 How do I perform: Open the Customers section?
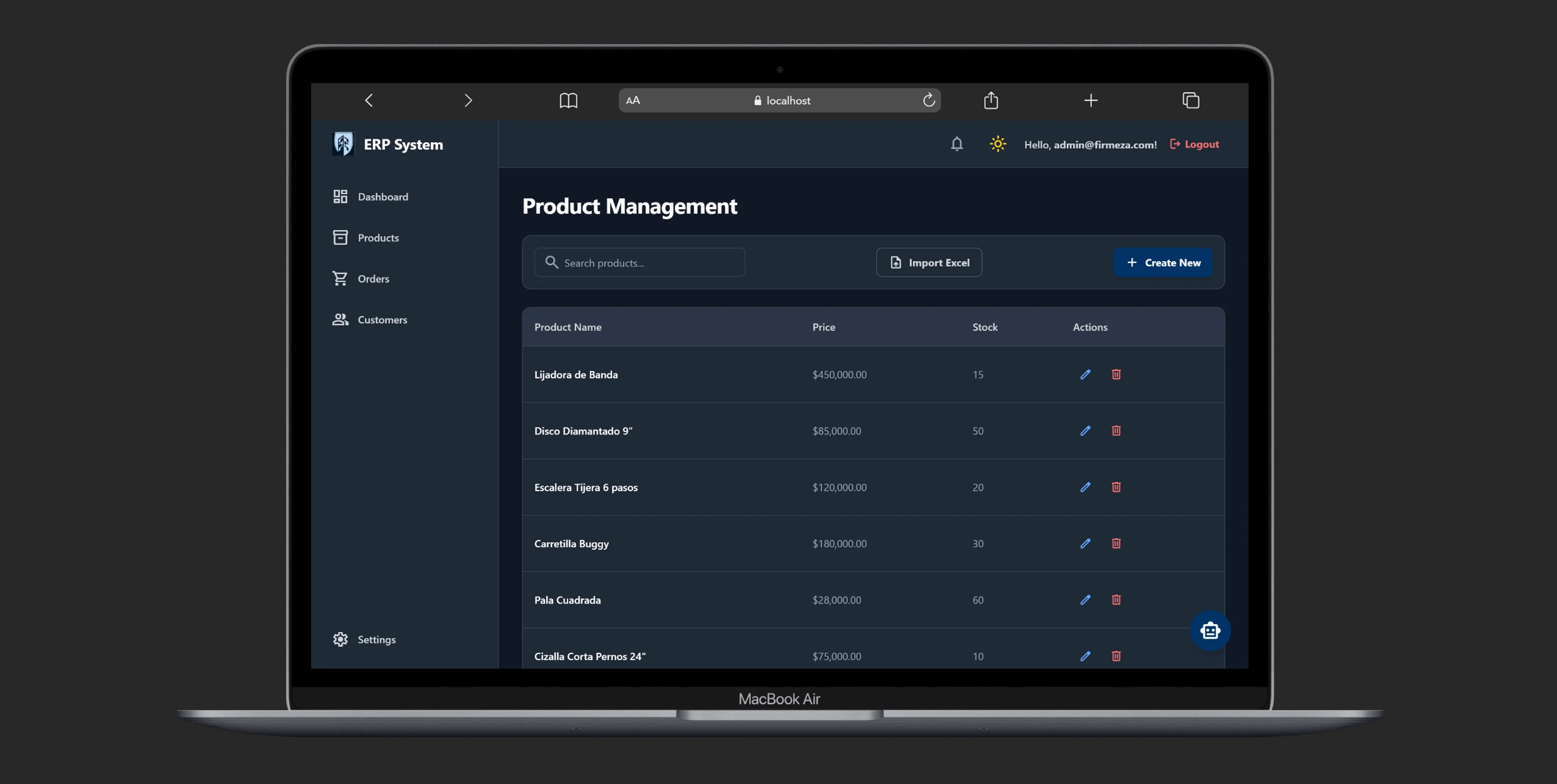pyautogui.click(x=381, y=319)
